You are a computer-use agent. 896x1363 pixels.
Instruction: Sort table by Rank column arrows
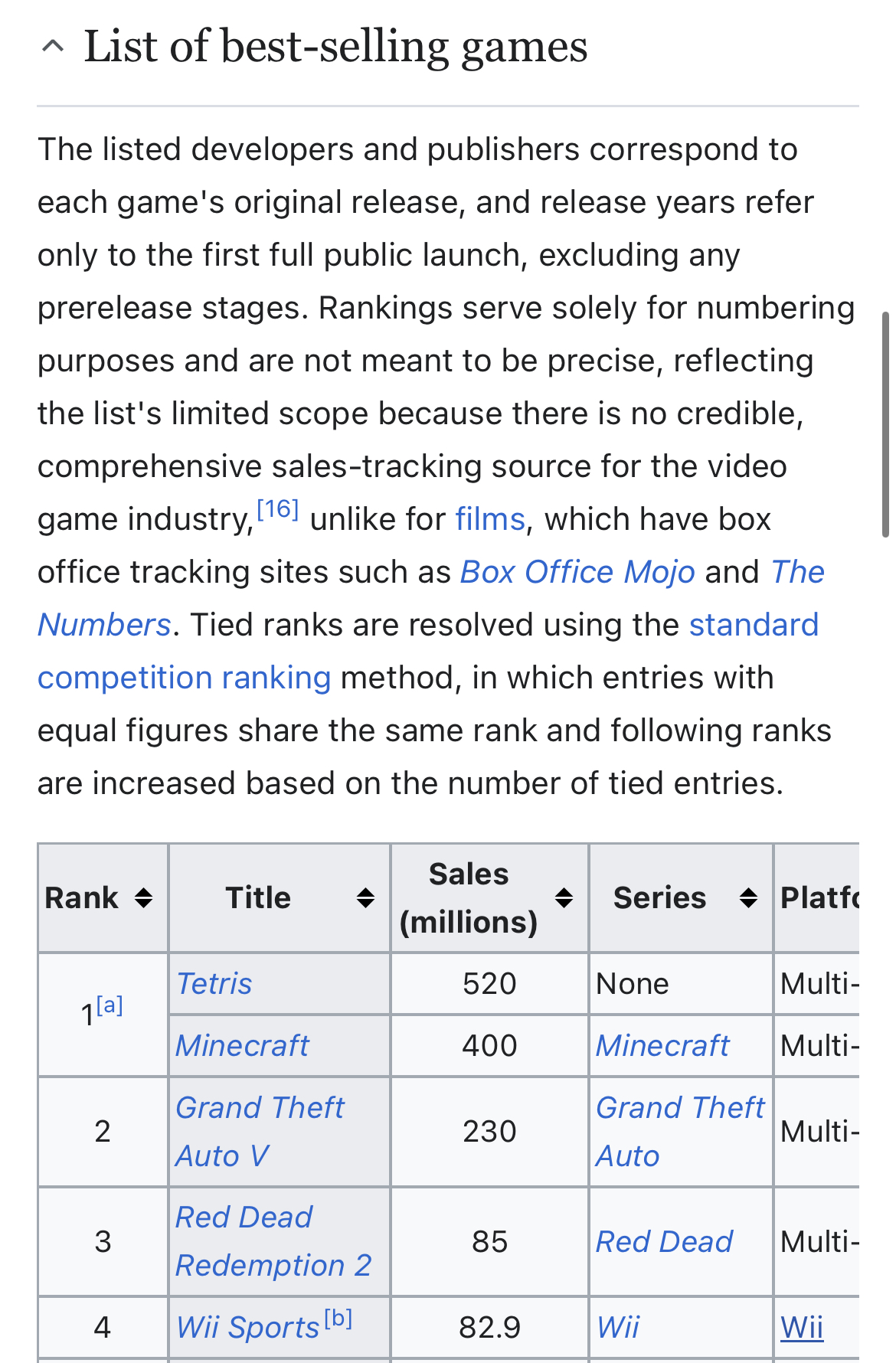(143, 897)
